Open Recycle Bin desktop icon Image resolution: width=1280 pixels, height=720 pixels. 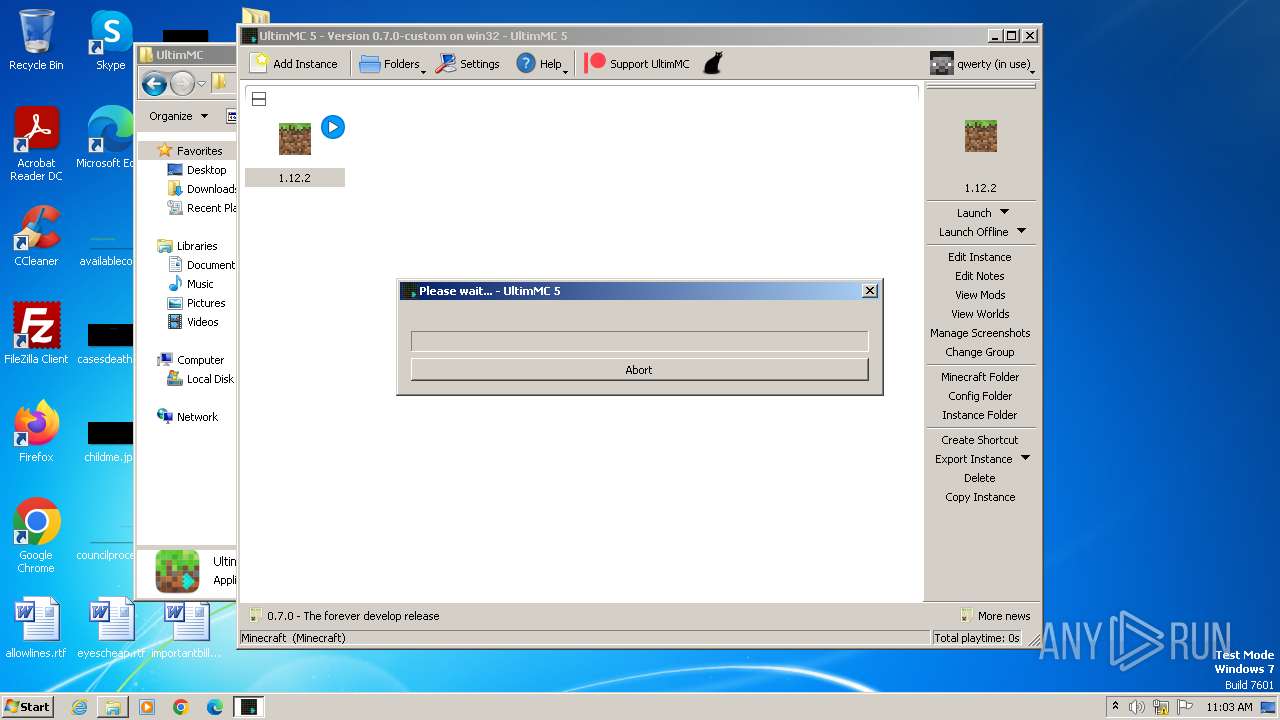click(x=36, y=40)
